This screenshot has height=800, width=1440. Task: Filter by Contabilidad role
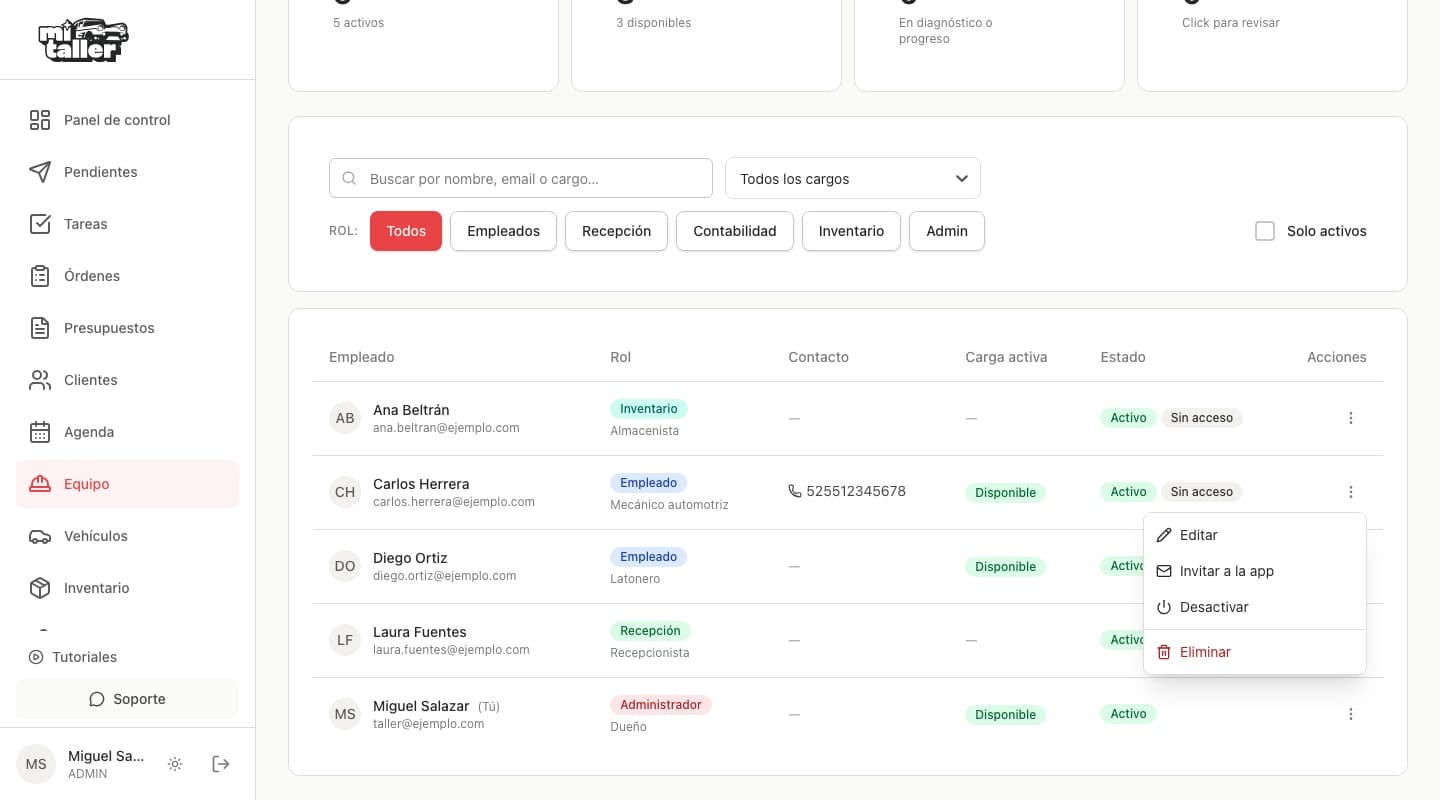tap(735, 231)
